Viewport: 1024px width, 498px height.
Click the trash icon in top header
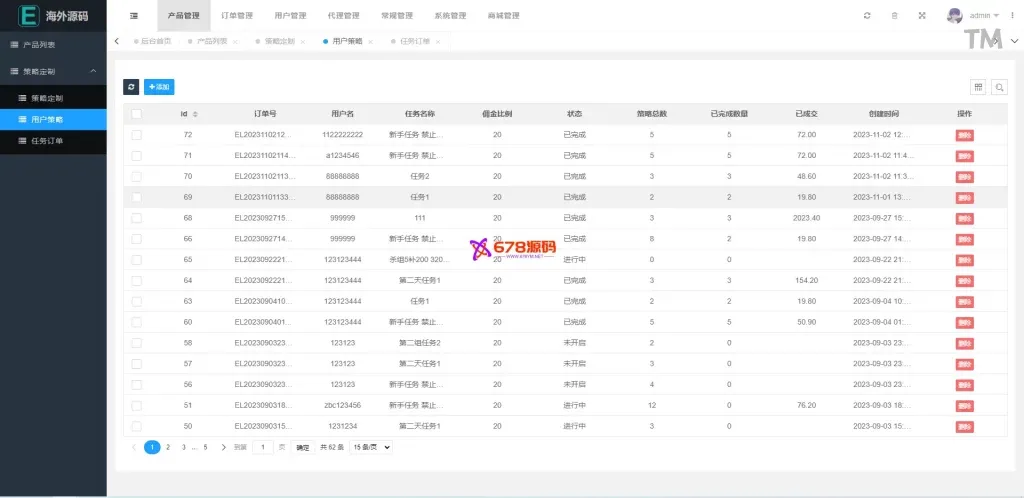coord(894,16)
